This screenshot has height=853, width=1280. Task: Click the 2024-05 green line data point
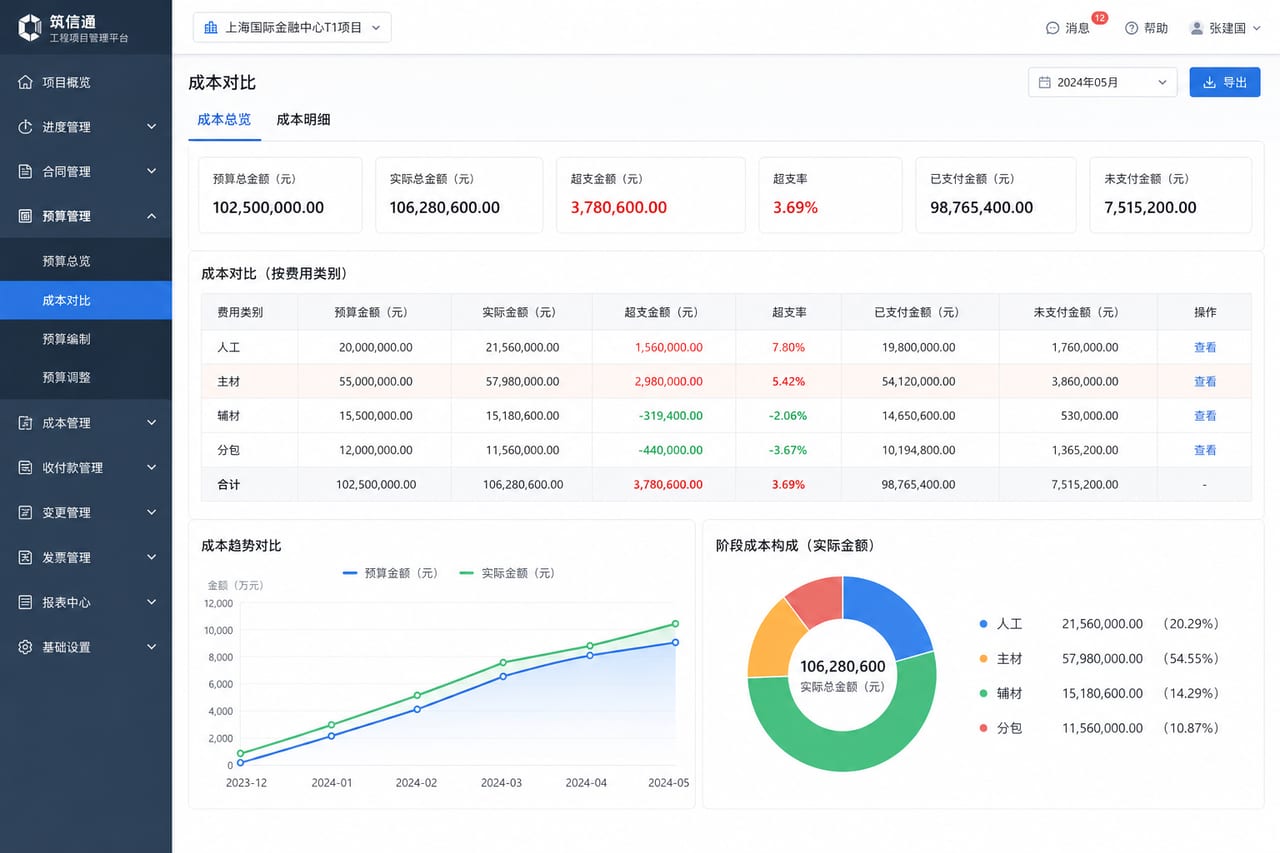click(675, 624)
